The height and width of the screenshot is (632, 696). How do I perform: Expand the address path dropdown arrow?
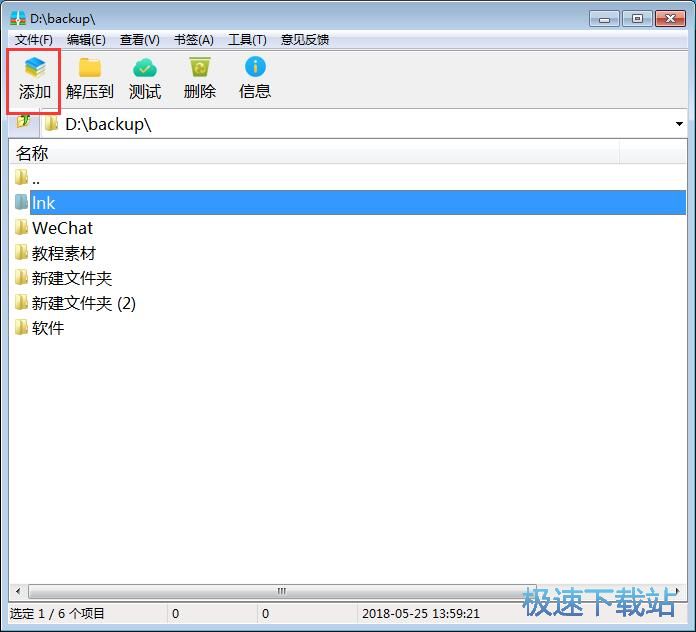tap(679, 124)
